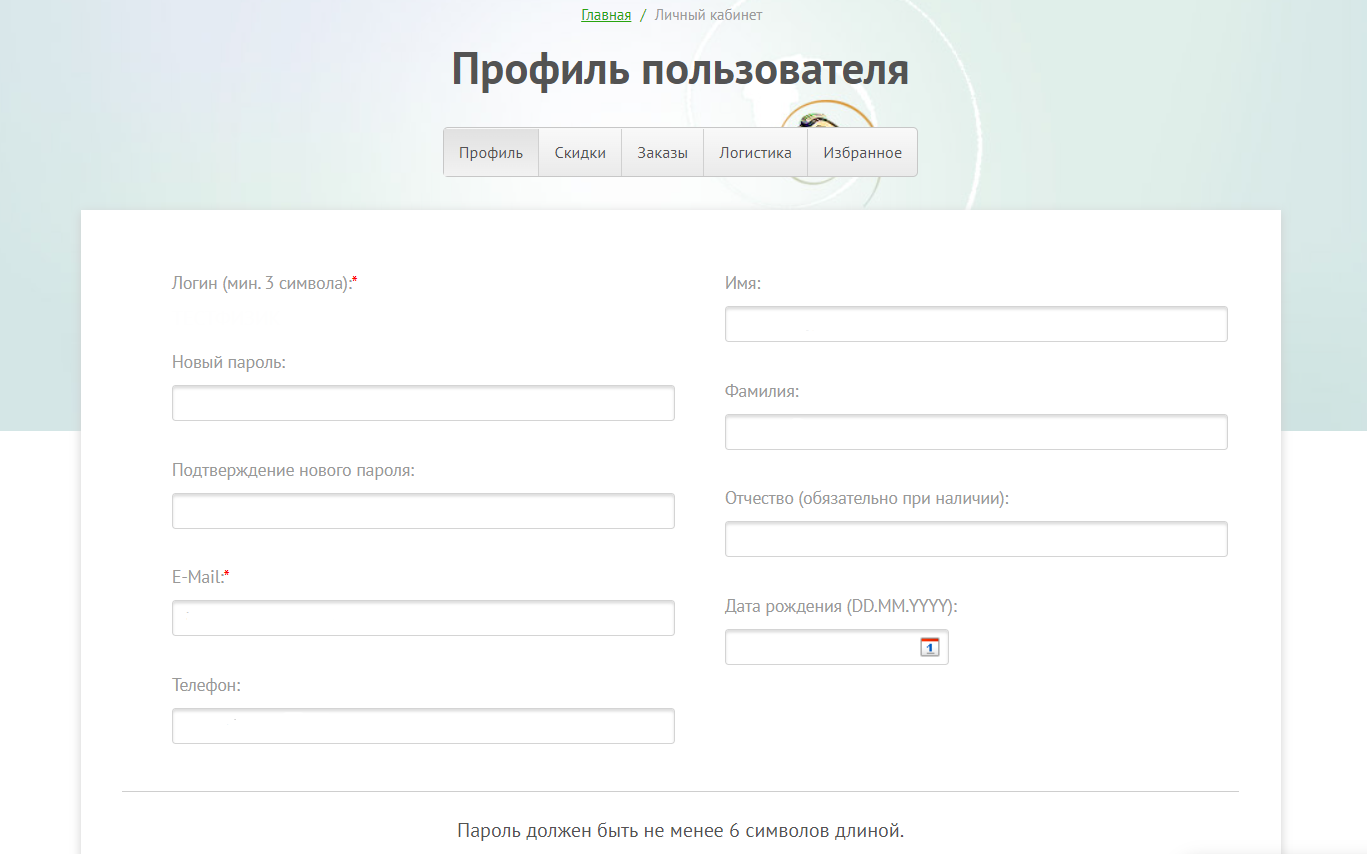Focus the Имя input field
This screenshot has width=1367, height=854.
[975, 324]
